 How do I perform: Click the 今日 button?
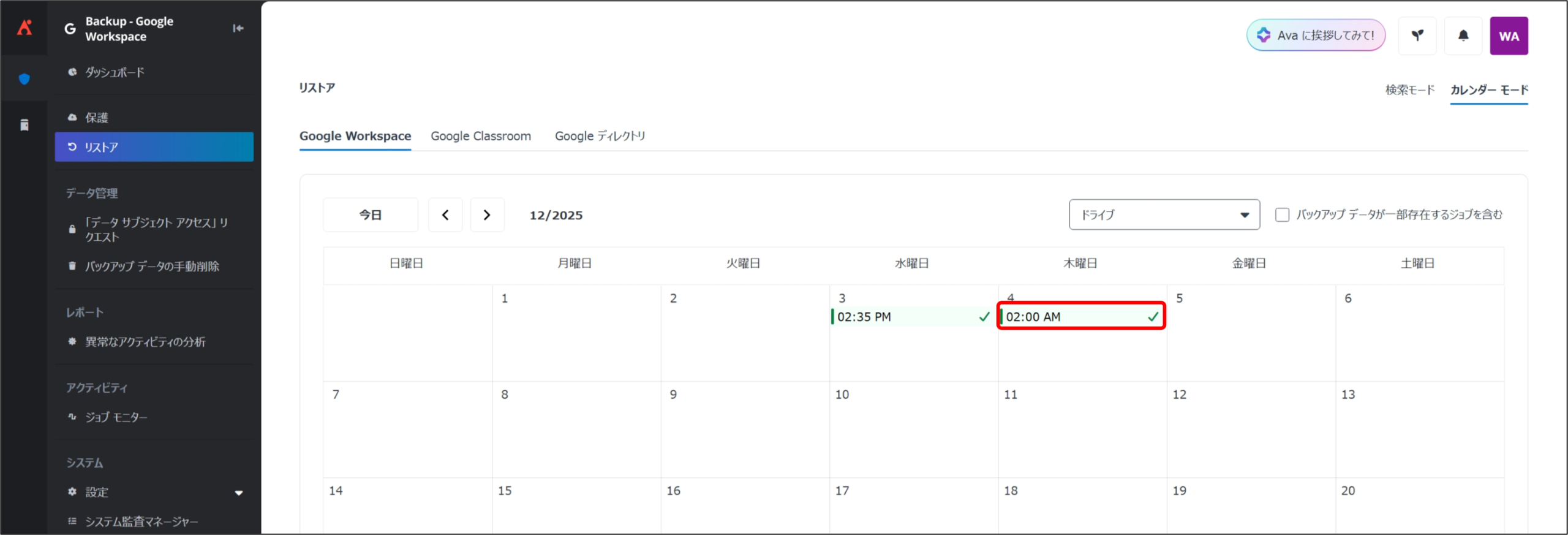coord(371,215)
